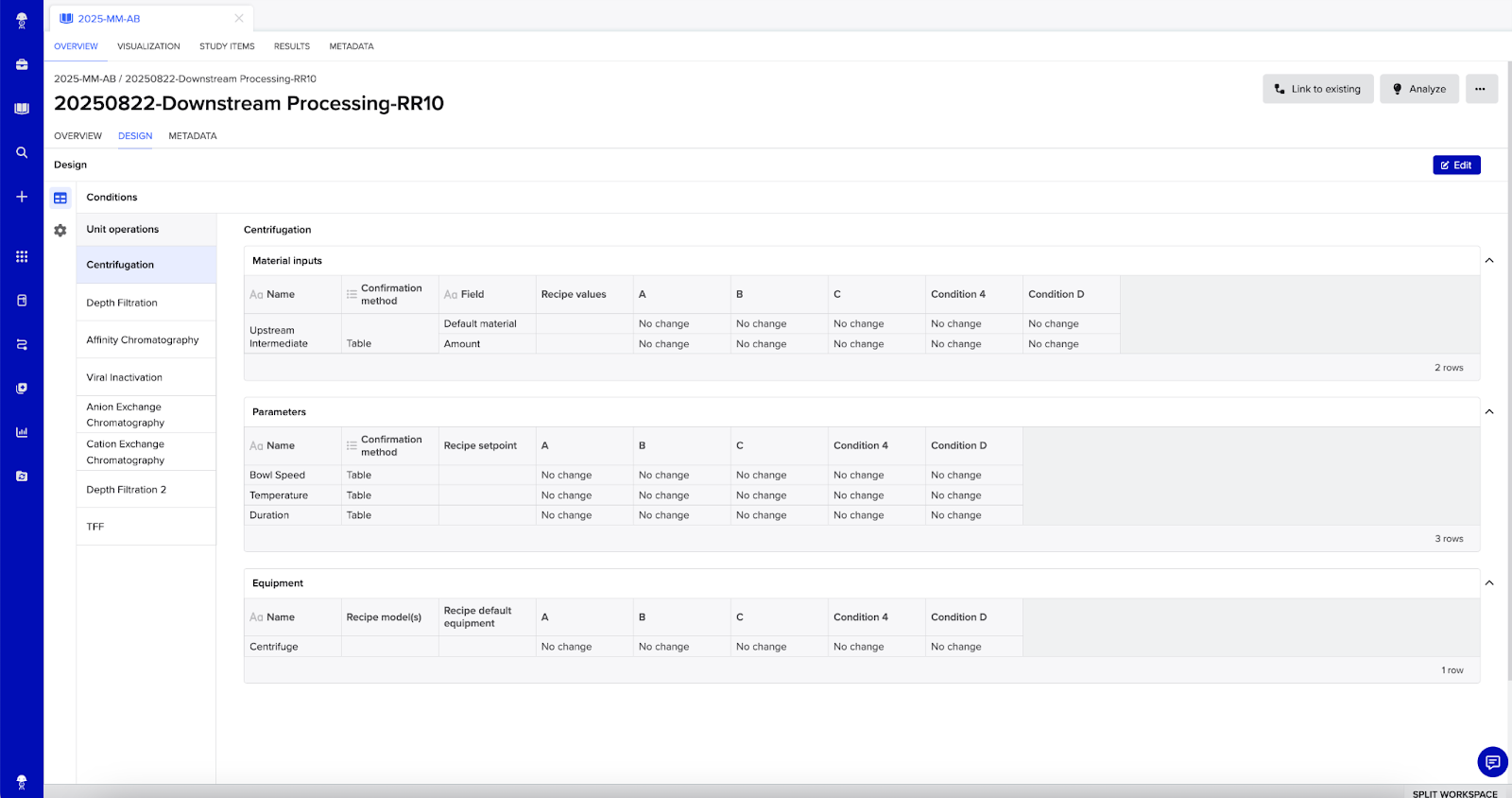Switch to the Study Items tab

point(227,46)
